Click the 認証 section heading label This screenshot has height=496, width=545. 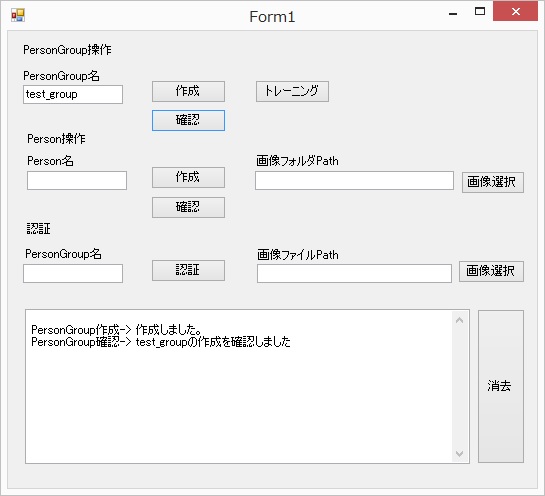[x=39, y=229]
